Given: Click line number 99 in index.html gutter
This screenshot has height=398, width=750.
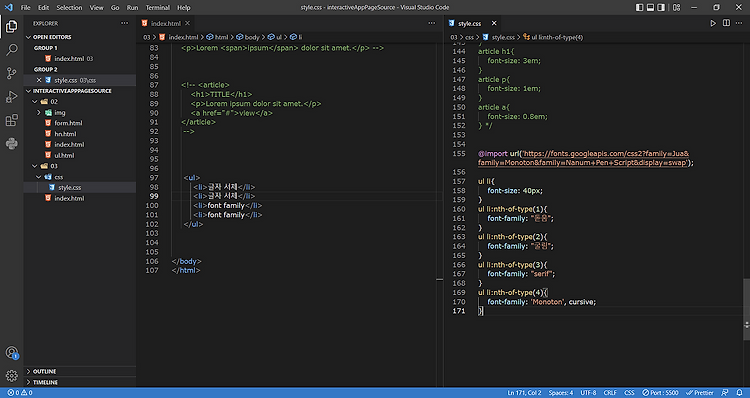Looking at the screenshot, I should (x=153, y=196).
